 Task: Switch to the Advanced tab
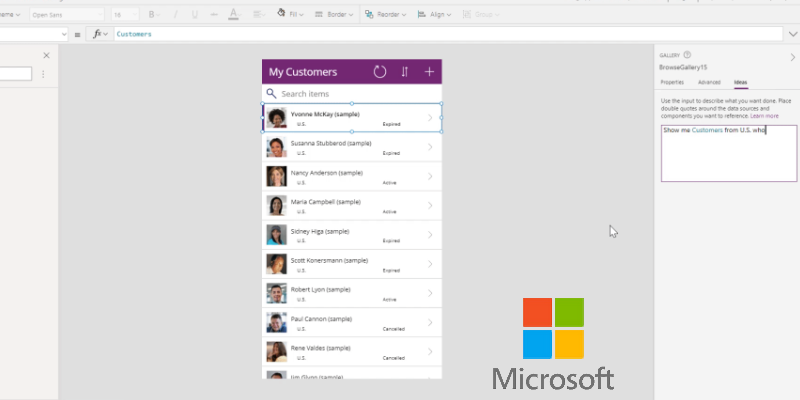(709, 82)
